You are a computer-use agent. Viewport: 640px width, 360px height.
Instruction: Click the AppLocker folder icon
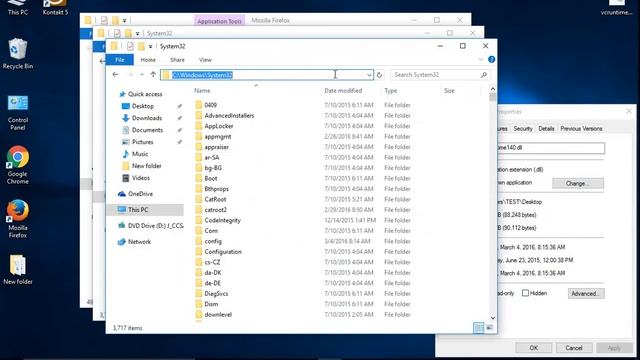click(199, 126)
